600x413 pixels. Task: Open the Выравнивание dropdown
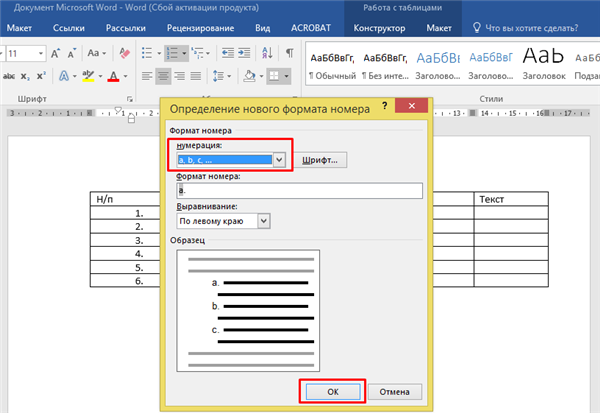click(x=264, y=221)
